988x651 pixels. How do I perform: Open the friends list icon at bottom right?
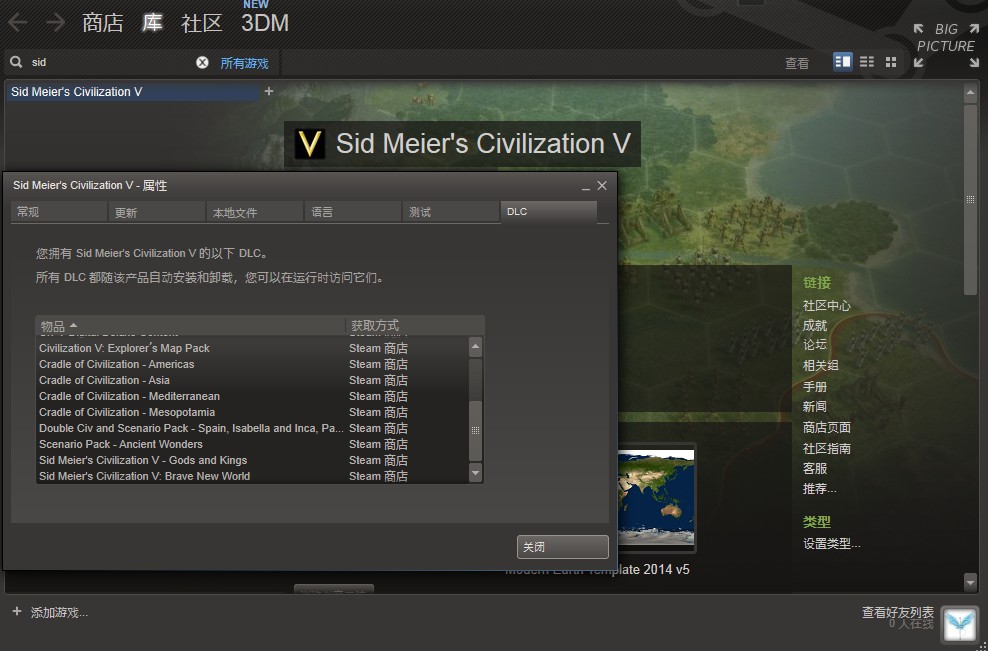(958, 624)
